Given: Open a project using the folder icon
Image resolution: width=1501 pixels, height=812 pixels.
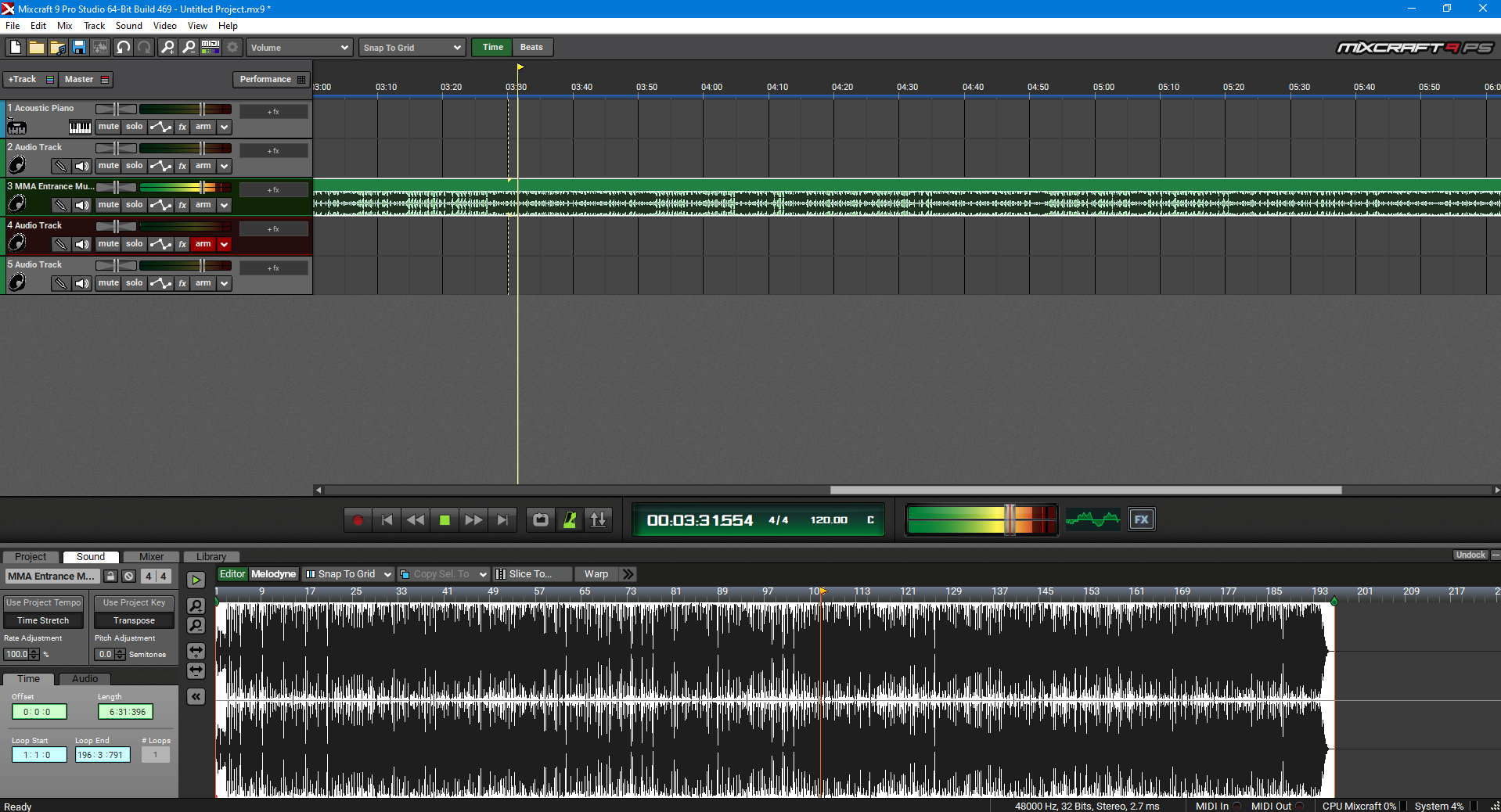Looking at the screenshot, I should tap(36, 48).
